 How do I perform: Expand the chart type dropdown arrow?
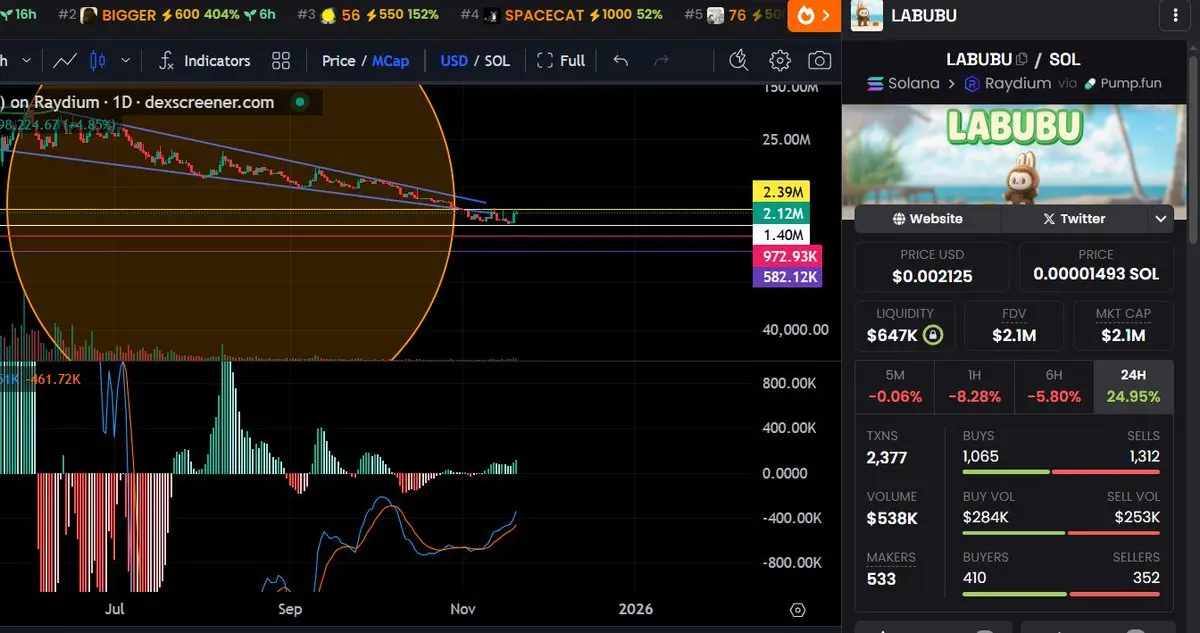tap(127, 61)
